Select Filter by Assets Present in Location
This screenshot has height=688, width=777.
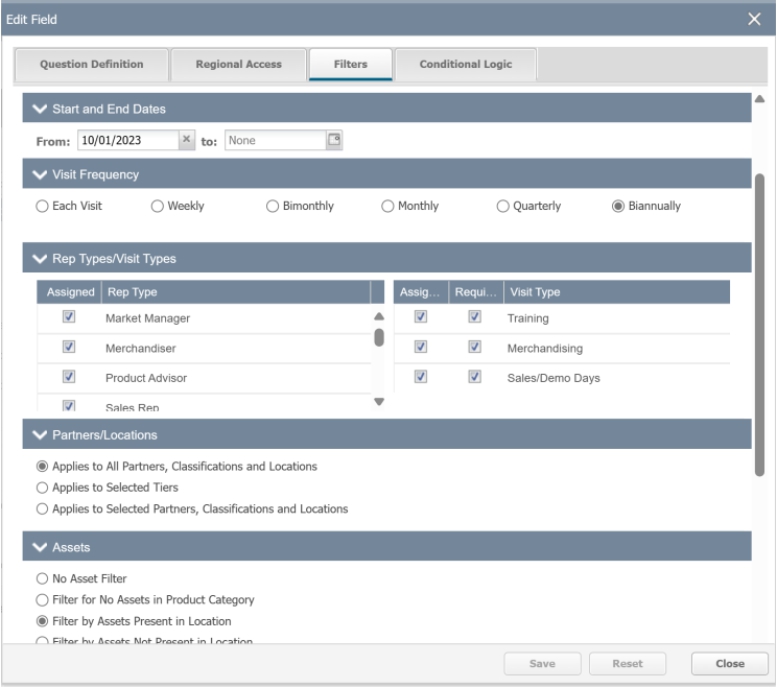(42, 621)
